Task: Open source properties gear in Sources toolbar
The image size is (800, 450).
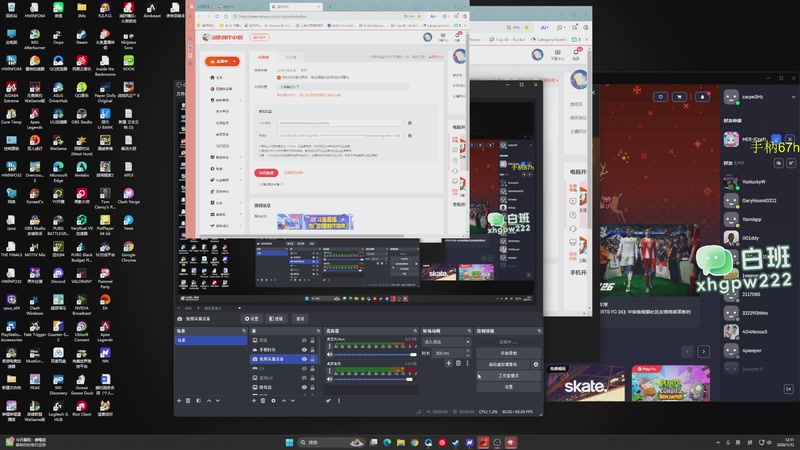Action: [x=273, y=401]
